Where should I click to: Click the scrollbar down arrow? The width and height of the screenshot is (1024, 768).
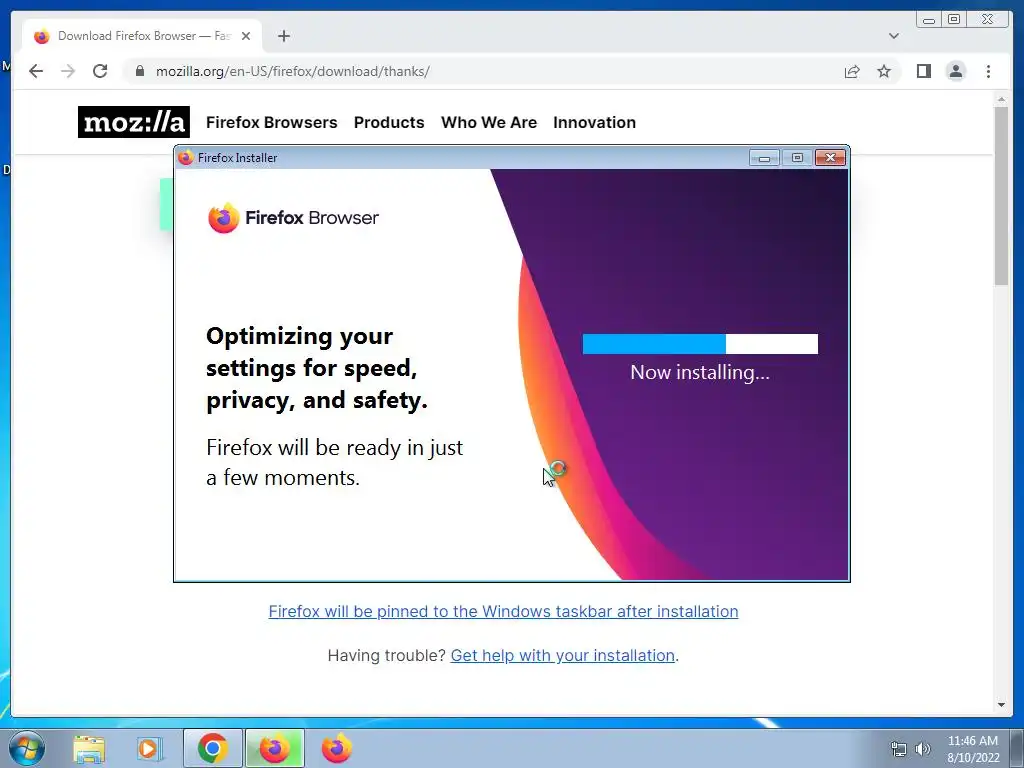click(x=1001, y=705)
